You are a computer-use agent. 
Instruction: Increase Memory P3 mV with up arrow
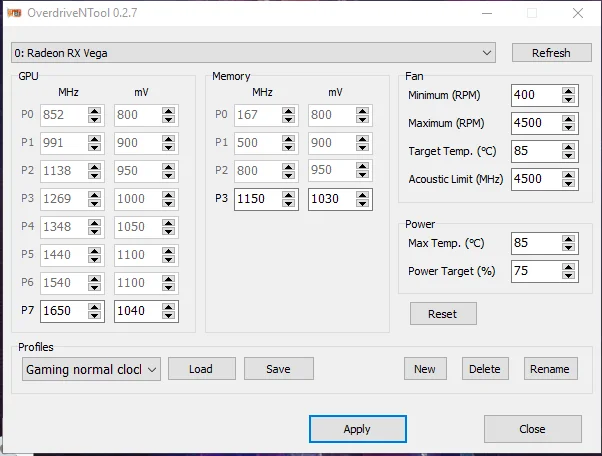tap(362, 195)
